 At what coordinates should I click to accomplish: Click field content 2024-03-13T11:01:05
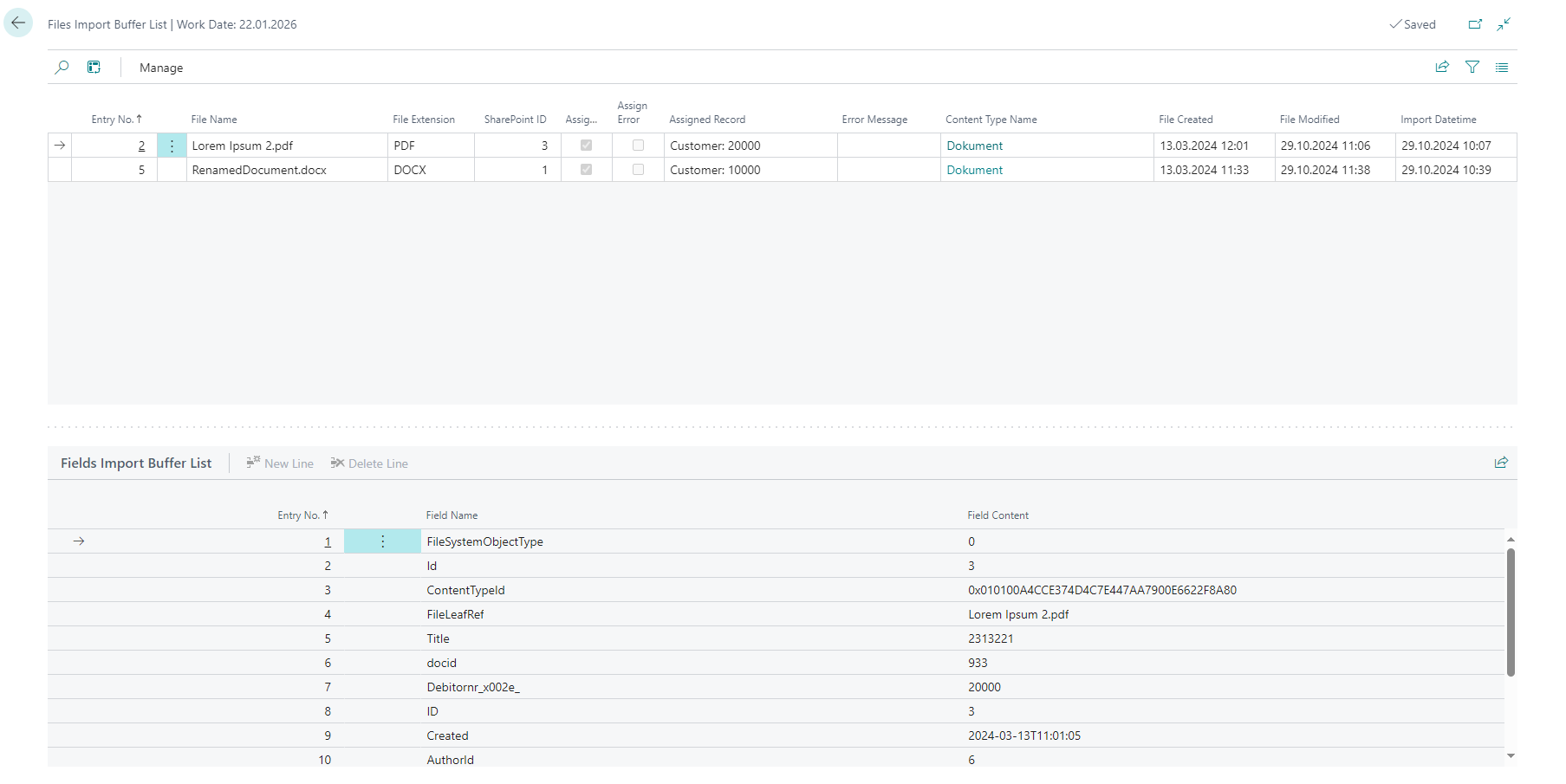[1024, 735]
